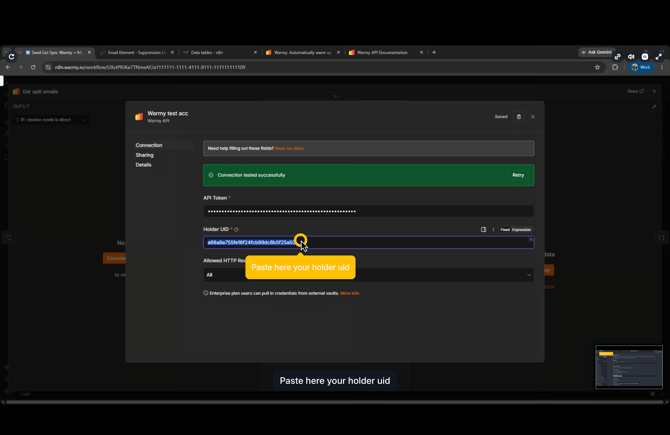670x435 pixels.
Task: Switch to the Sharing section
Action: click(144, 155)
